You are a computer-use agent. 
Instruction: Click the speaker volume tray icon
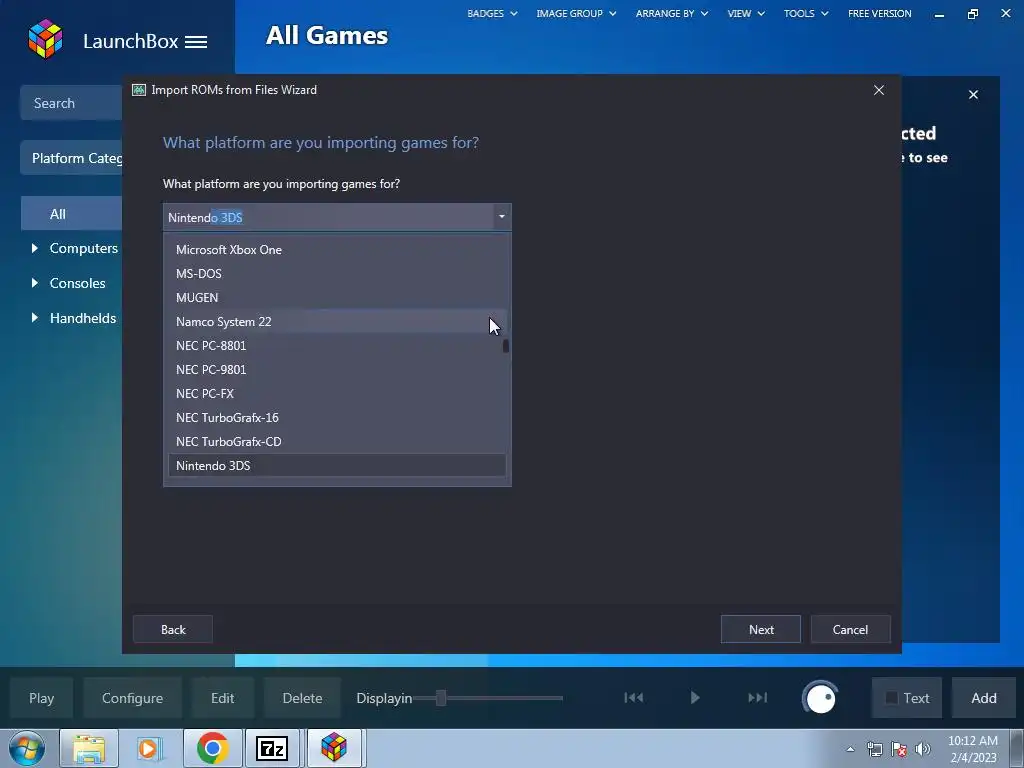coord(923,749)
